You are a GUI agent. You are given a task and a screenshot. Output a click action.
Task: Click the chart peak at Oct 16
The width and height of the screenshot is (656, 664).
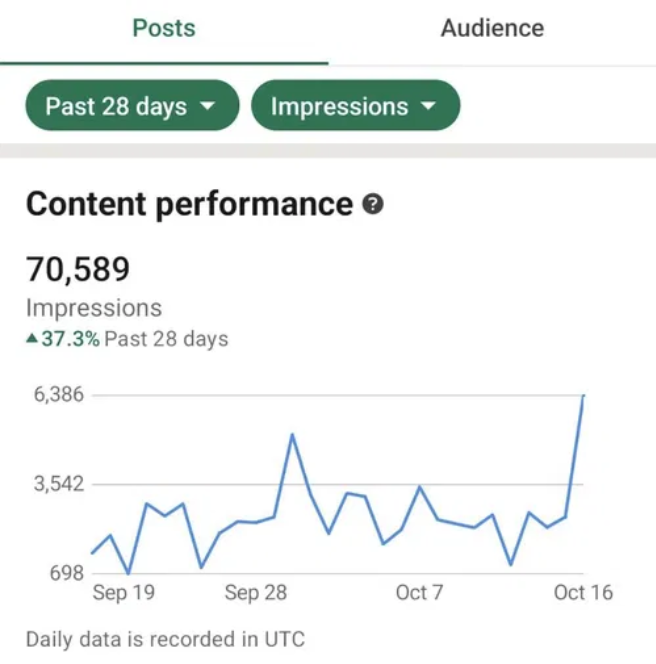583,397
